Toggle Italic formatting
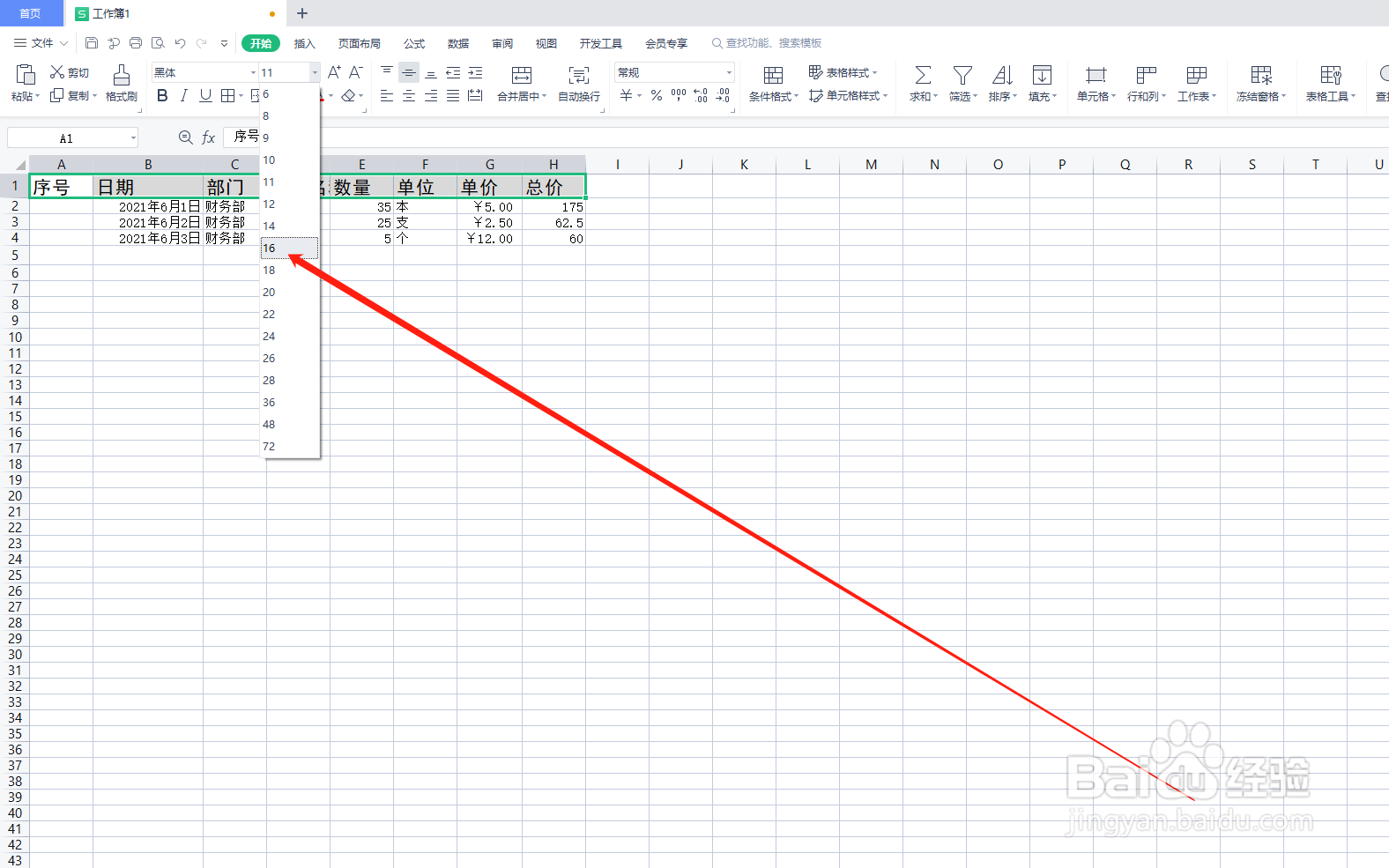1389x868 pixels. click(183, 95)
